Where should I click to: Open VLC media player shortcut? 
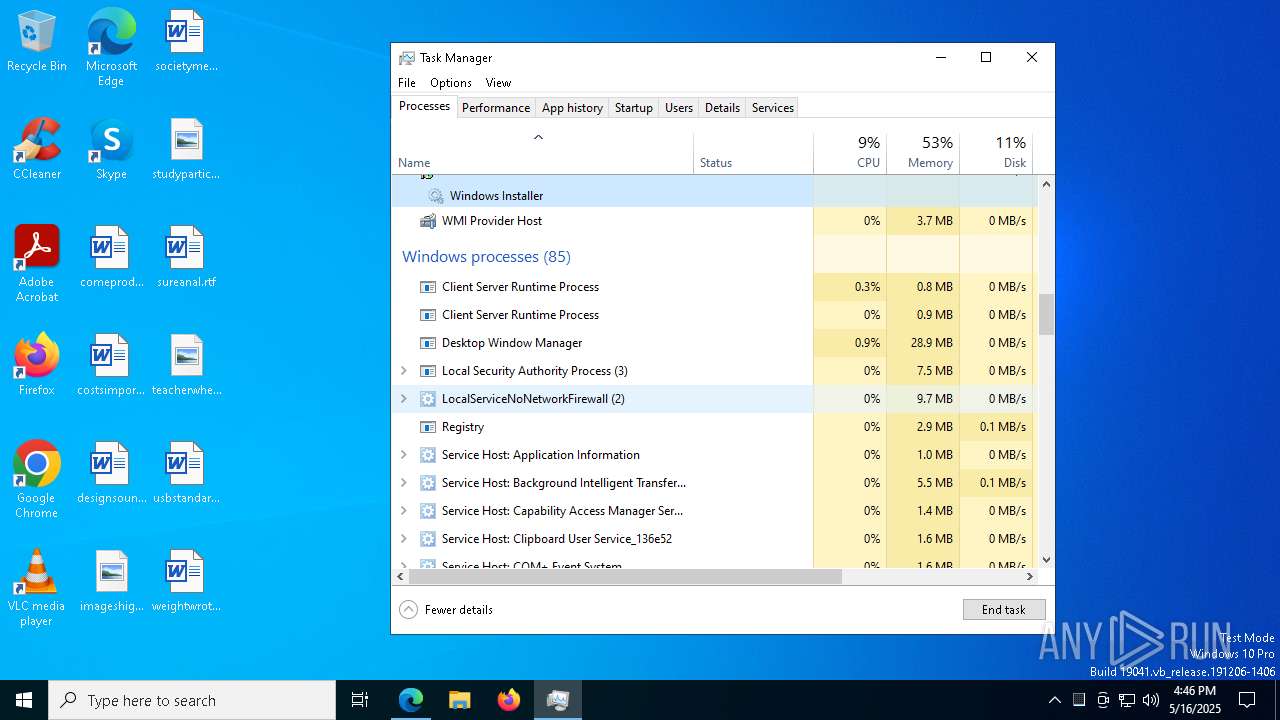click(x=37, y=588)
